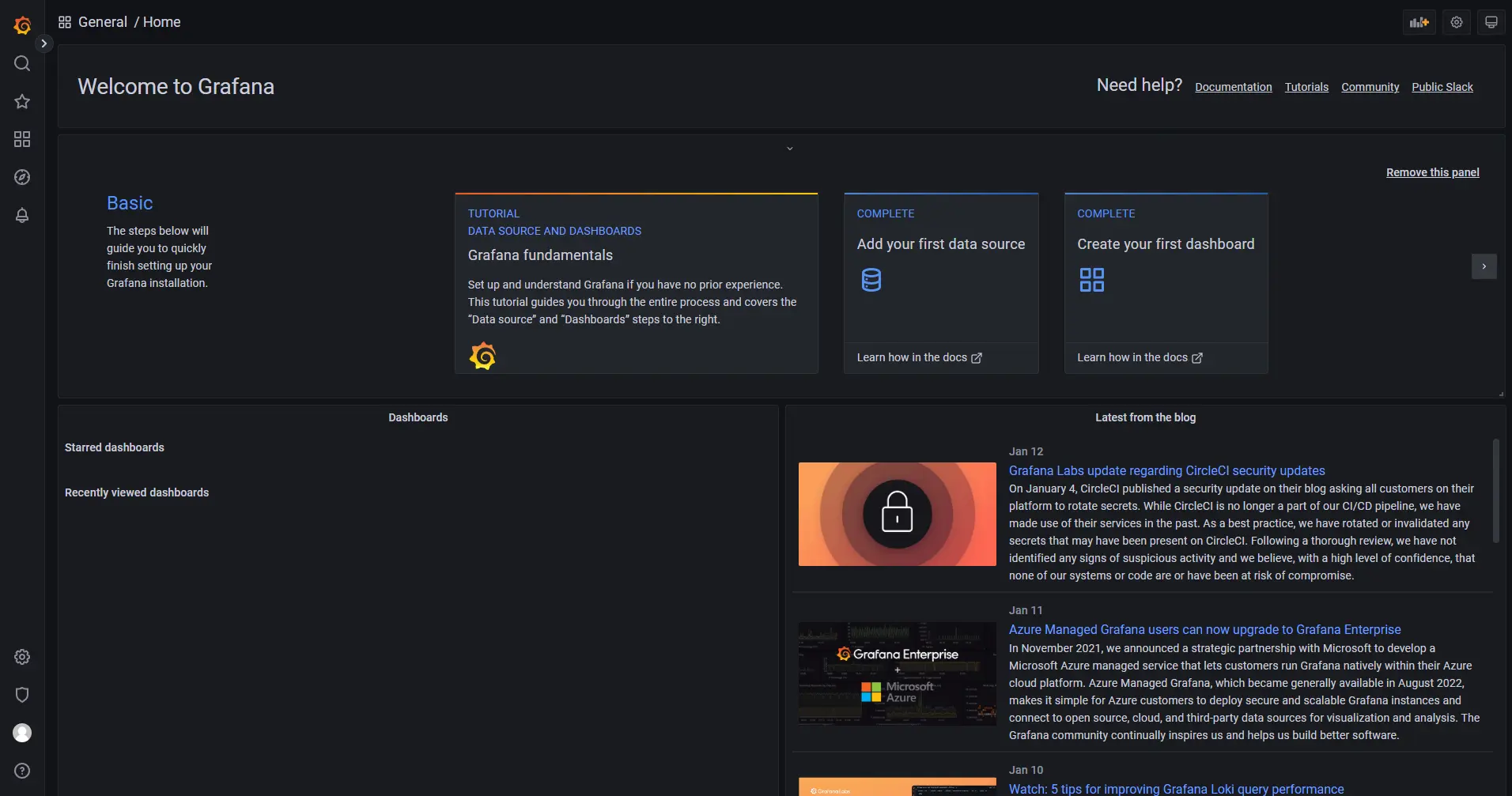Open user profile avatar
Viewport: 1512px width, 796px height.
[x=22, y=733]
